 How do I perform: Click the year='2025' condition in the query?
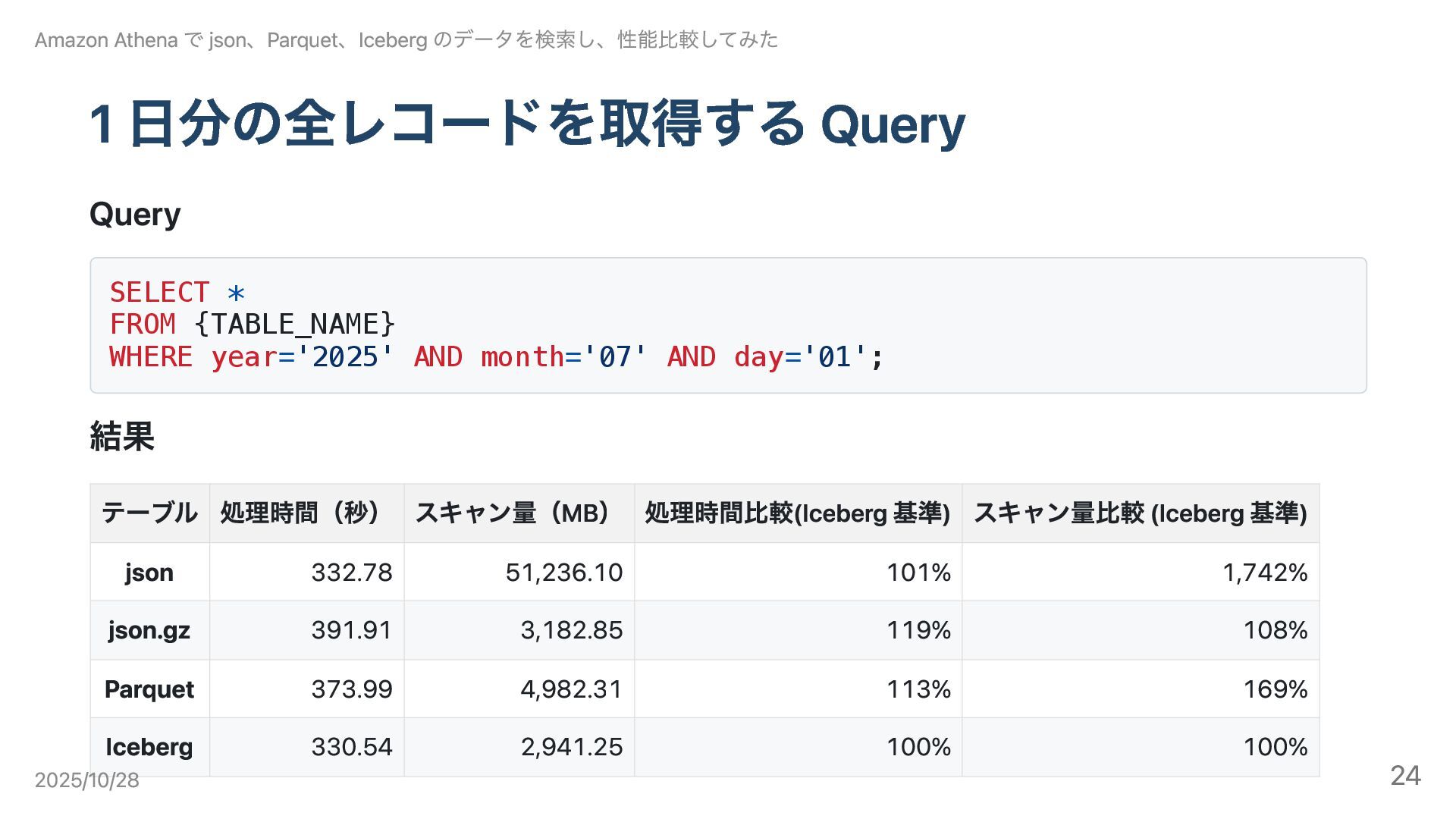click(x=303, y=356)
